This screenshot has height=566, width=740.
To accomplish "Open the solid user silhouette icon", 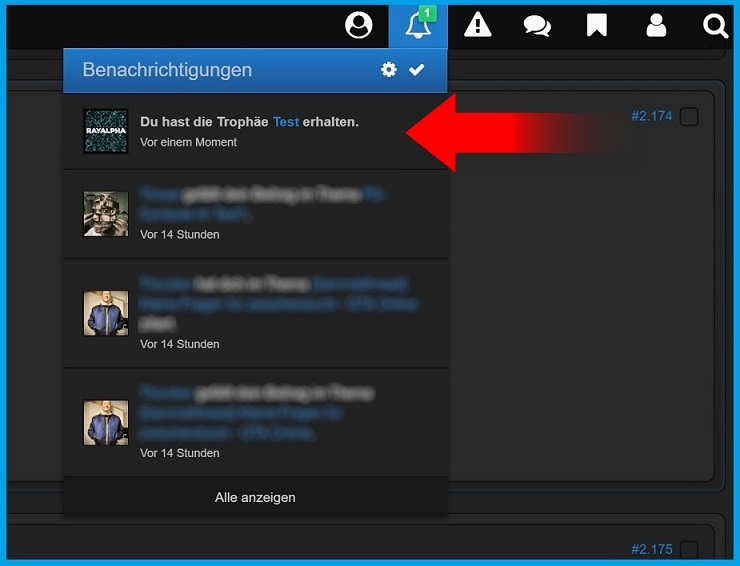I will click(656, 25).
